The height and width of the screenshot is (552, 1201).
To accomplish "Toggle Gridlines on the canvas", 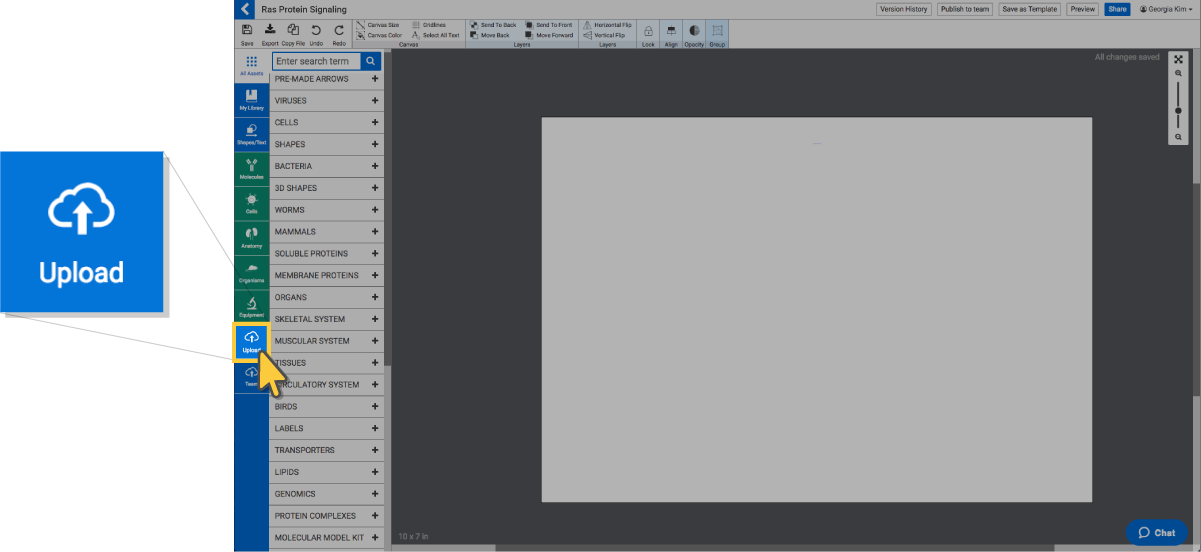I will [428, 24].
